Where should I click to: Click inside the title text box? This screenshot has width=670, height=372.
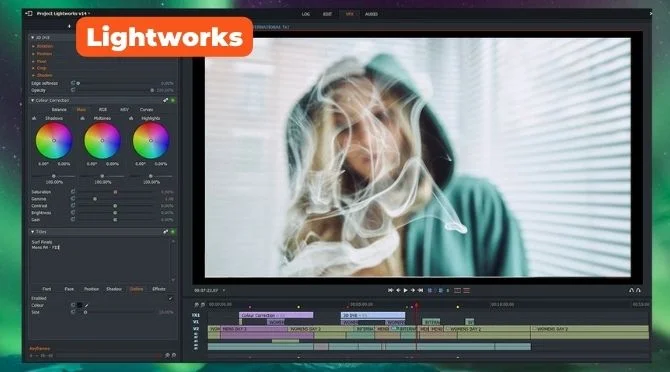pyautogui.click(x=100, y=261)
